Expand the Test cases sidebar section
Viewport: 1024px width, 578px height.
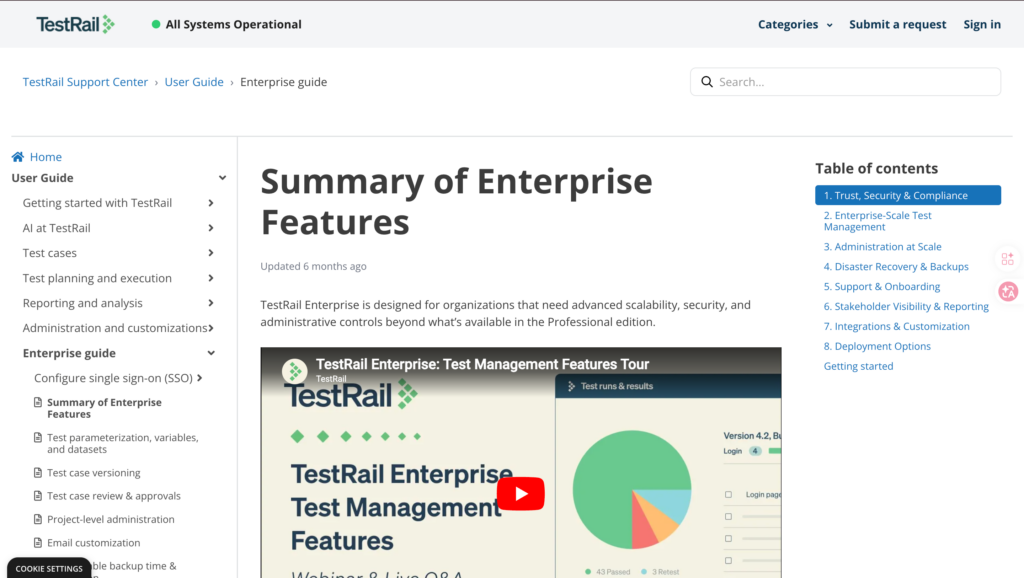[211, 253]
